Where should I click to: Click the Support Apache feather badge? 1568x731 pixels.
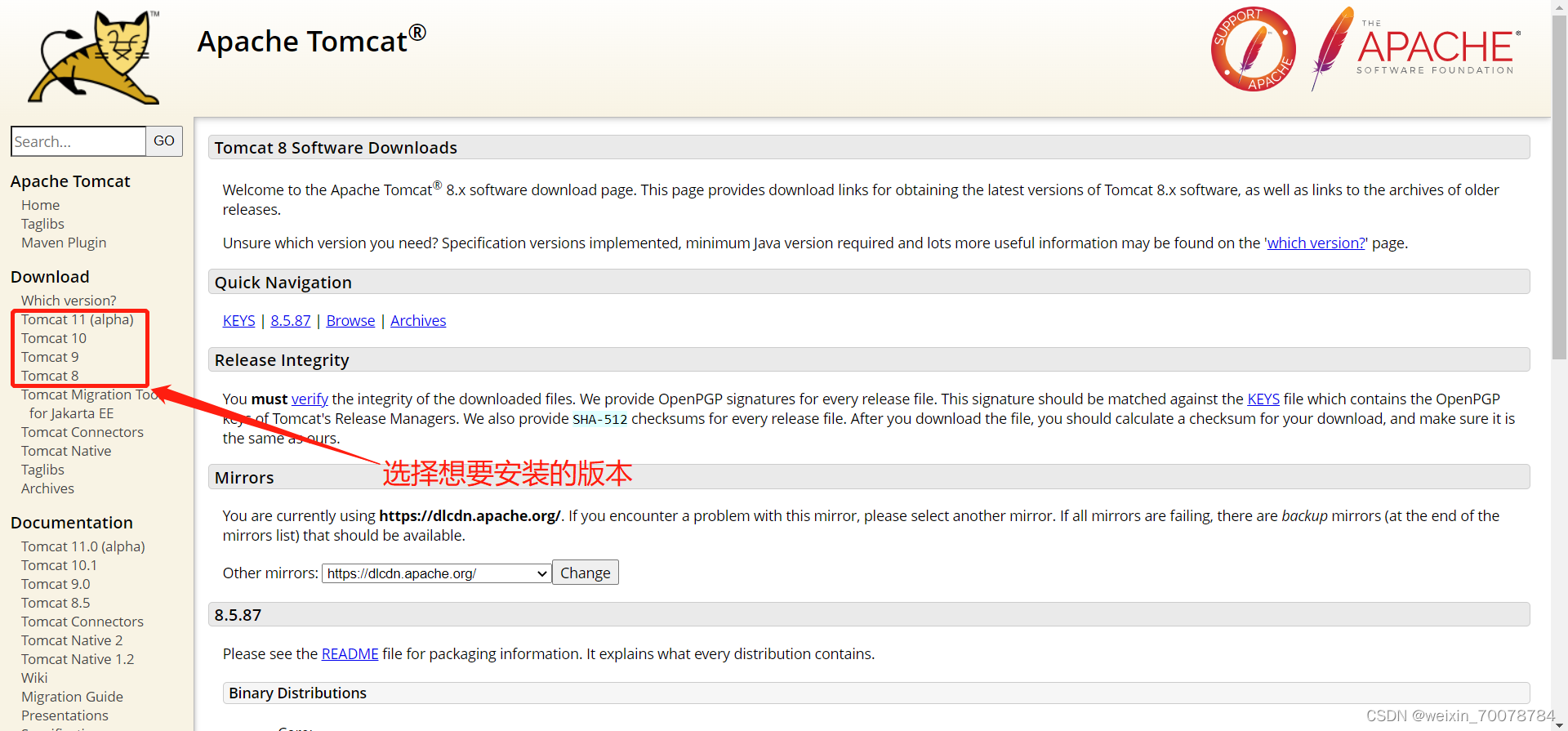[1253, 49]
